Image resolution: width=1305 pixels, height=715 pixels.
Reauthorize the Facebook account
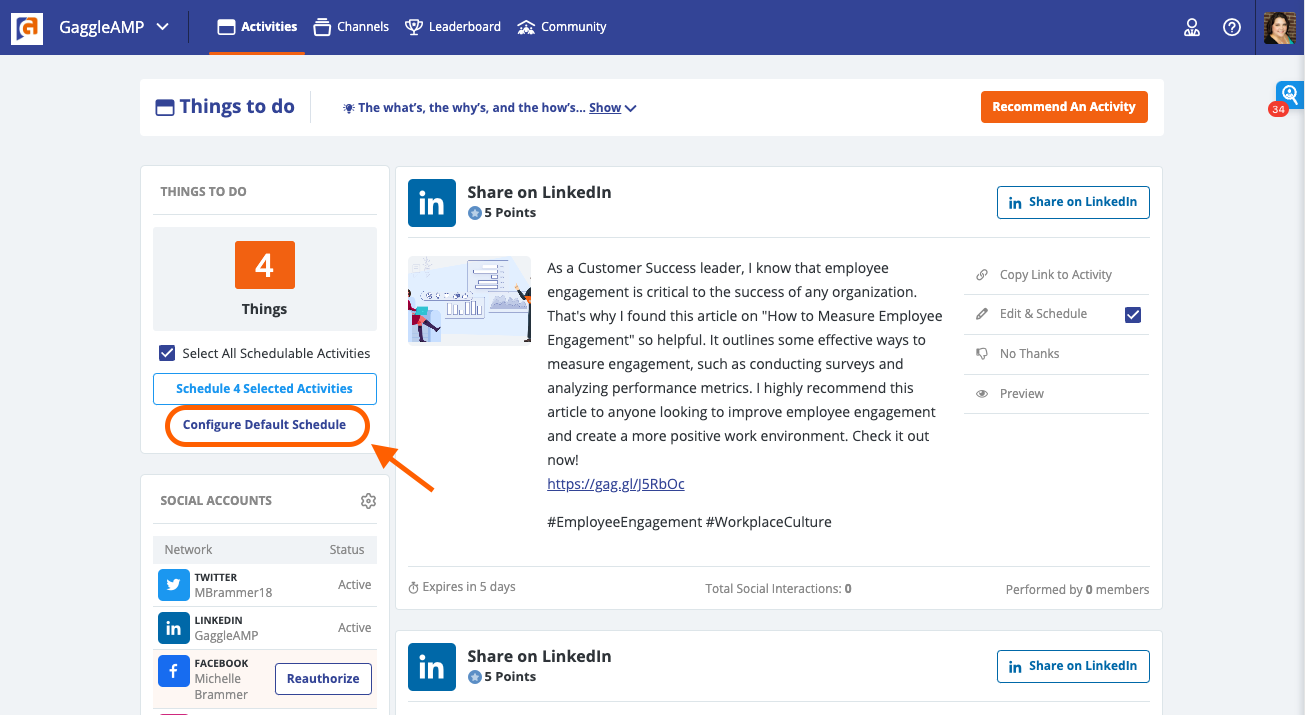click(x=323, y=679)
